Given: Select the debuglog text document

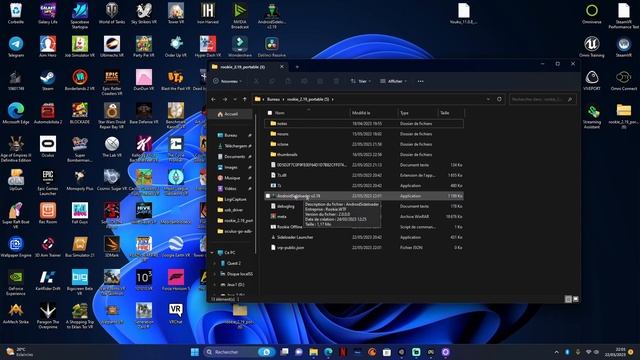Looking at the screenshot, I should click(364, 206).
